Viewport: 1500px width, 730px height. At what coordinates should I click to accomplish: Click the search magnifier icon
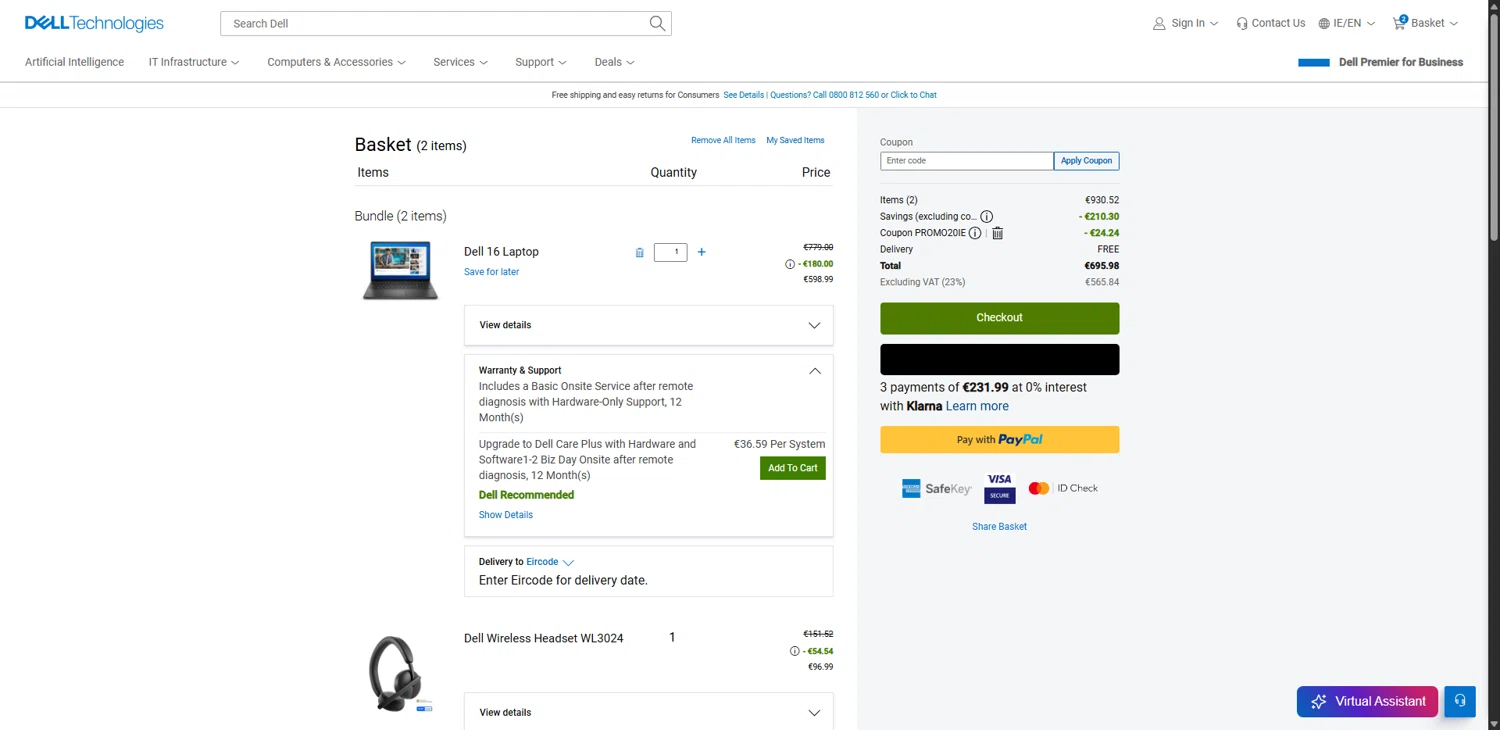click(x=657, y=23)
